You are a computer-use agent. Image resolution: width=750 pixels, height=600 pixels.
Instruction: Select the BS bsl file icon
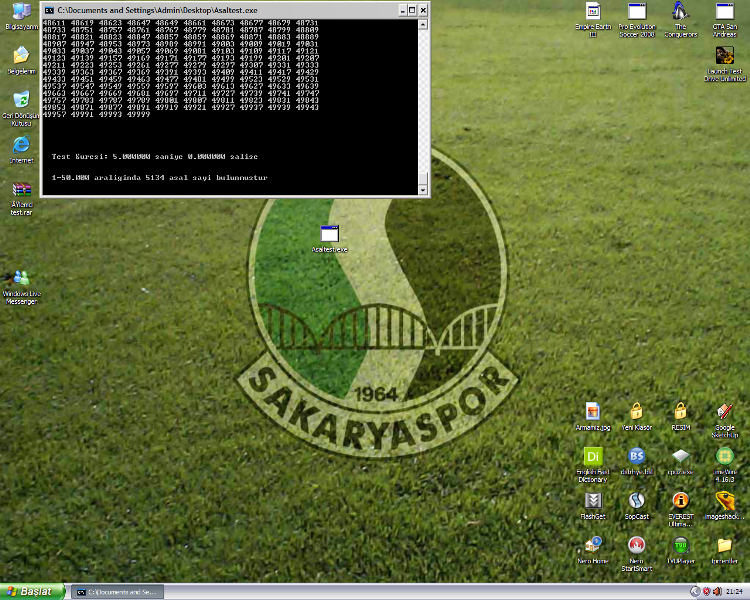(637, 461)
